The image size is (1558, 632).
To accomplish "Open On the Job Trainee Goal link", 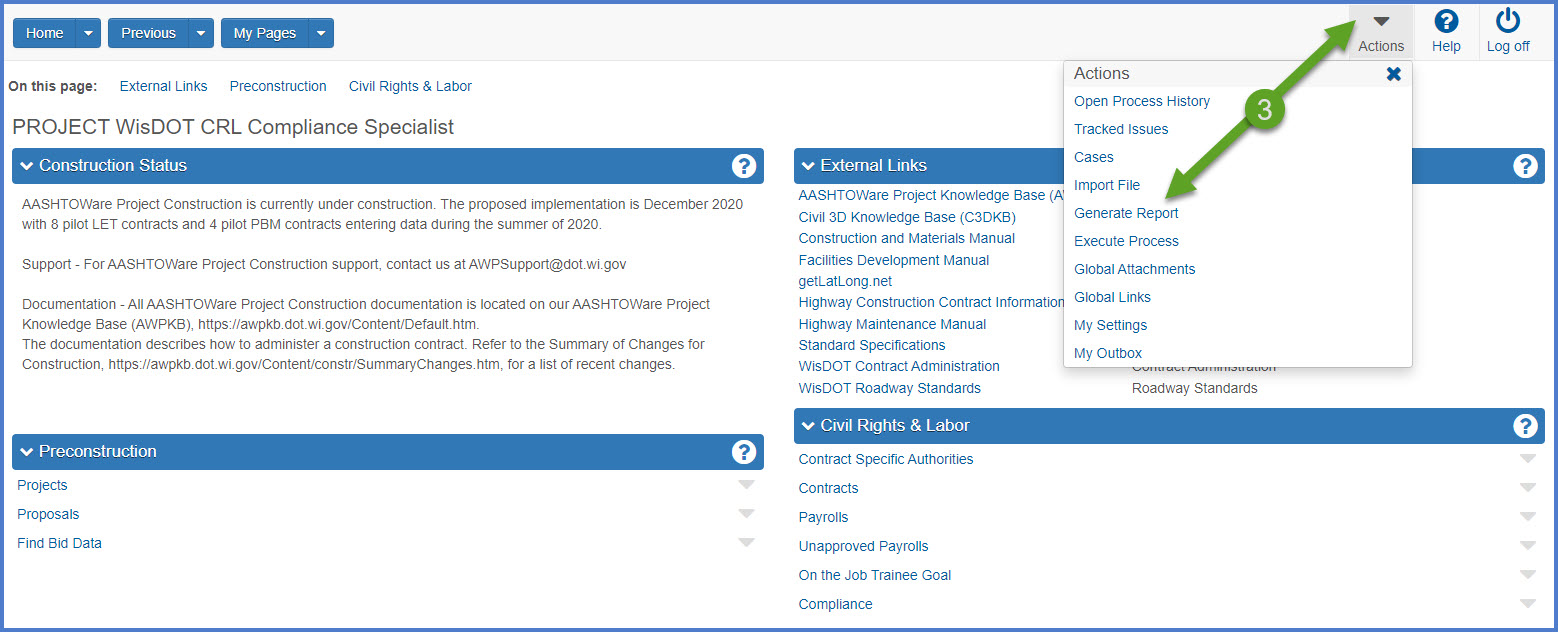I will tap(875, 575).
